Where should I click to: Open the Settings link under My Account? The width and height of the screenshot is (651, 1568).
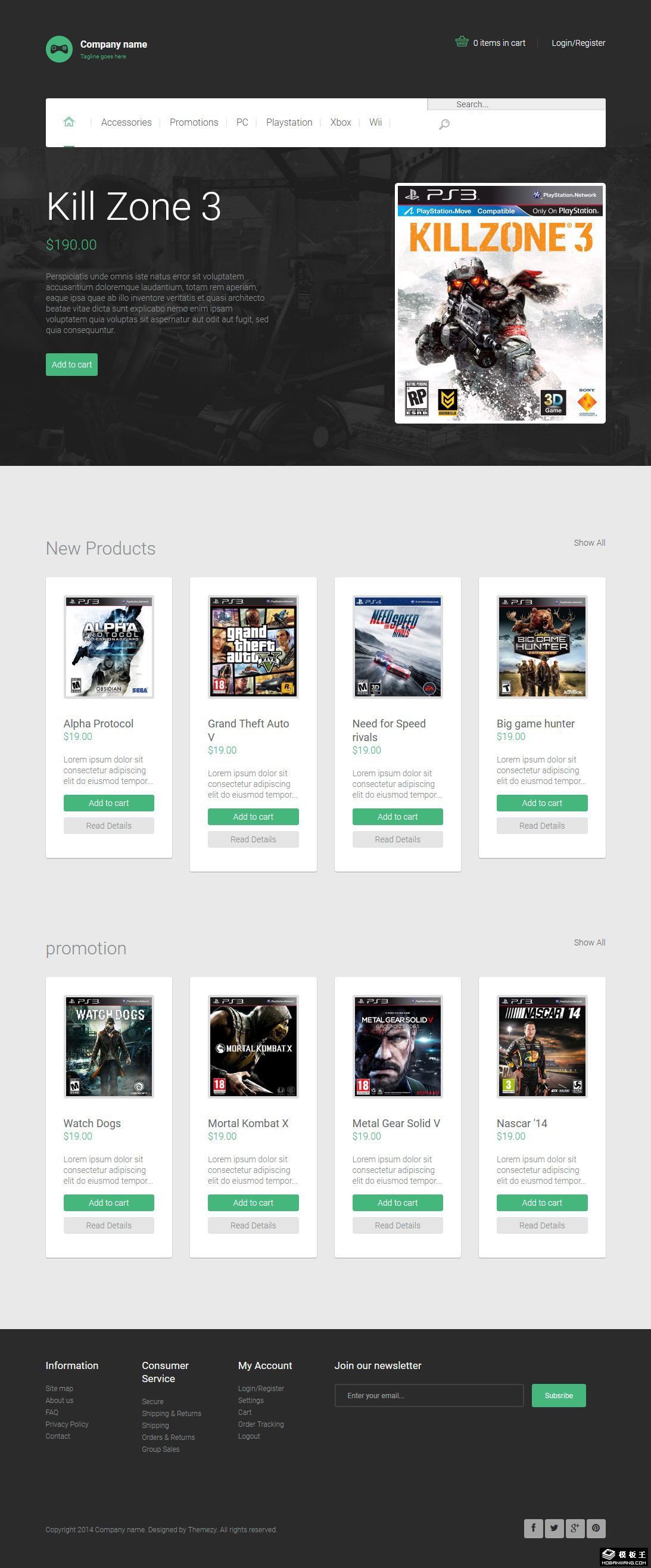point(251,1401)
